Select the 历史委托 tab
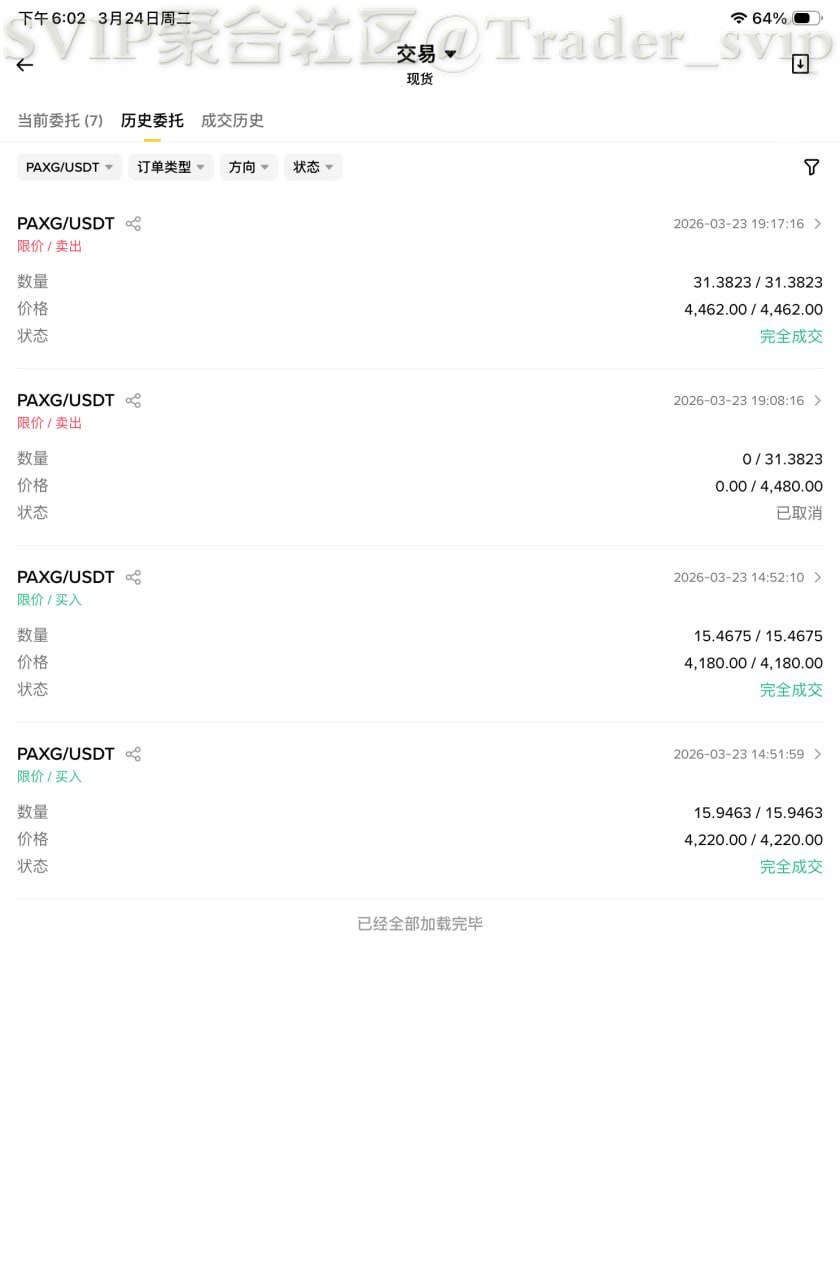This screenshot has width=840, height=1280. [x=152, y=121]
